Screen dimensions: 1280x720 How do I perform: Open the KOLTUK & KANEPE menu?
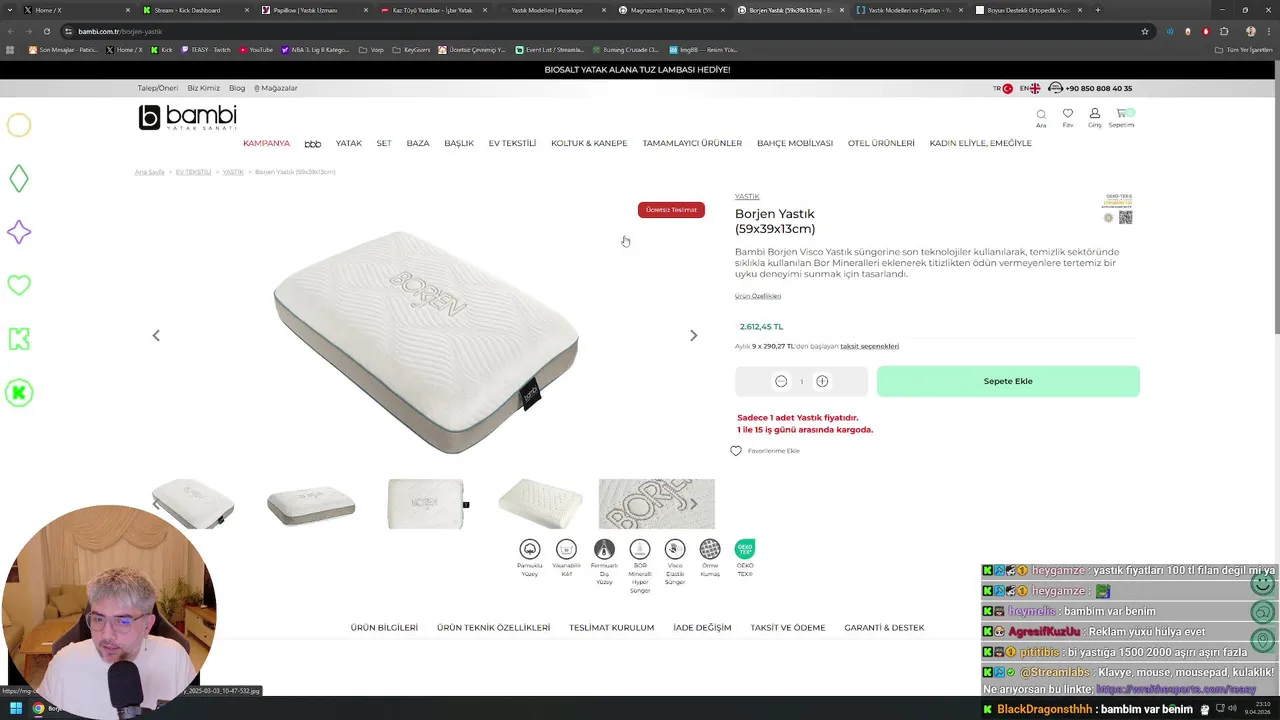click(589, 143)
